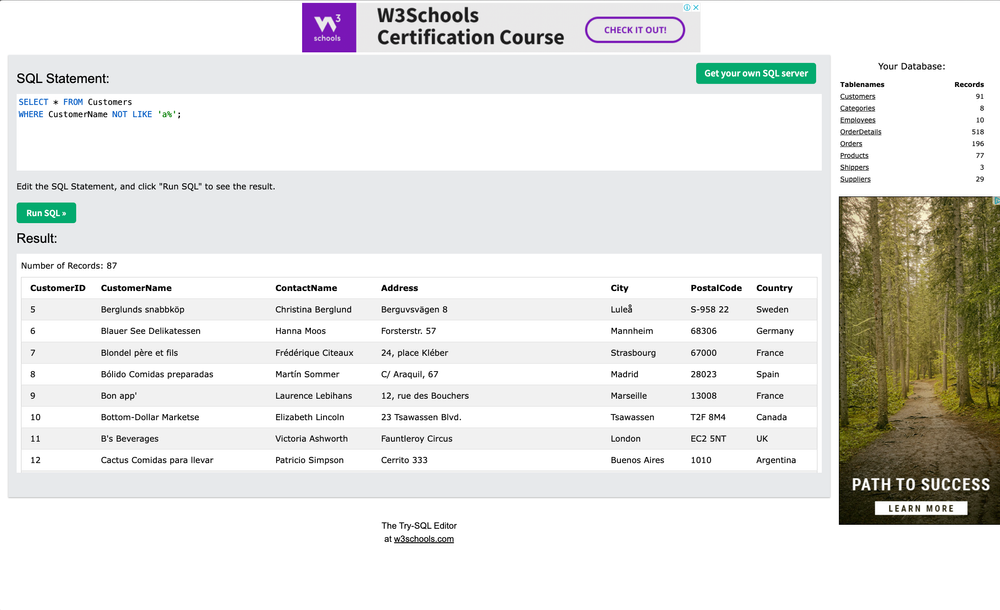The image size is (1000, 610).
Task: Click the Cactus Comidas para llevar cell
Action: 157,460
